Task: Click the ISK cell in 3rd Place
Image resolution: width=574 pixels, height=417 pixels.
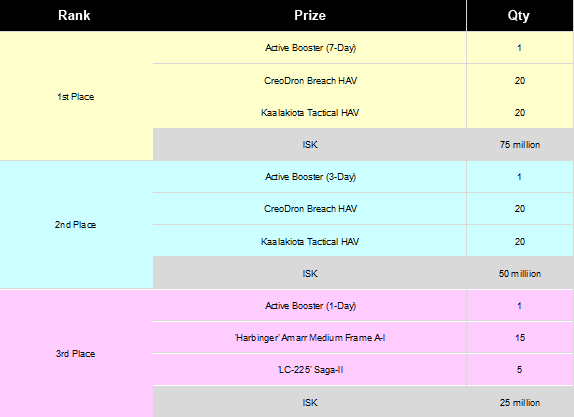Action: pos(310,402)
